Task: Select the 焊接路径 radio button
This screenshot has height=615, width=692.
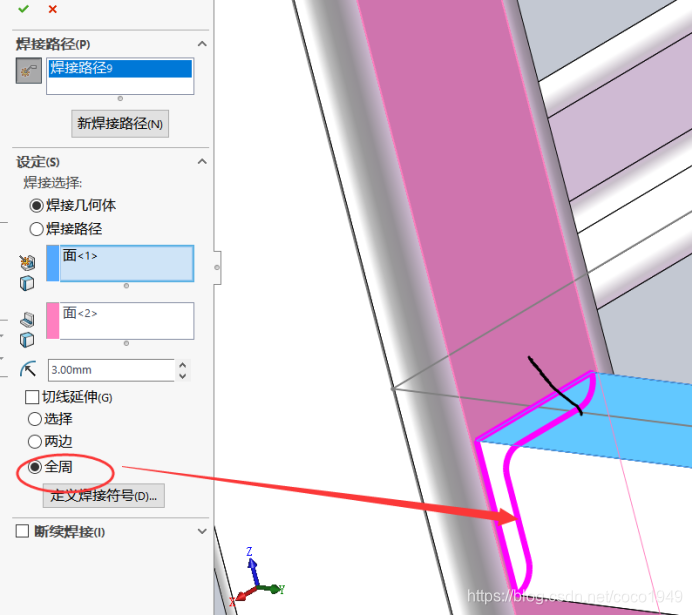Action: [36, 229]
